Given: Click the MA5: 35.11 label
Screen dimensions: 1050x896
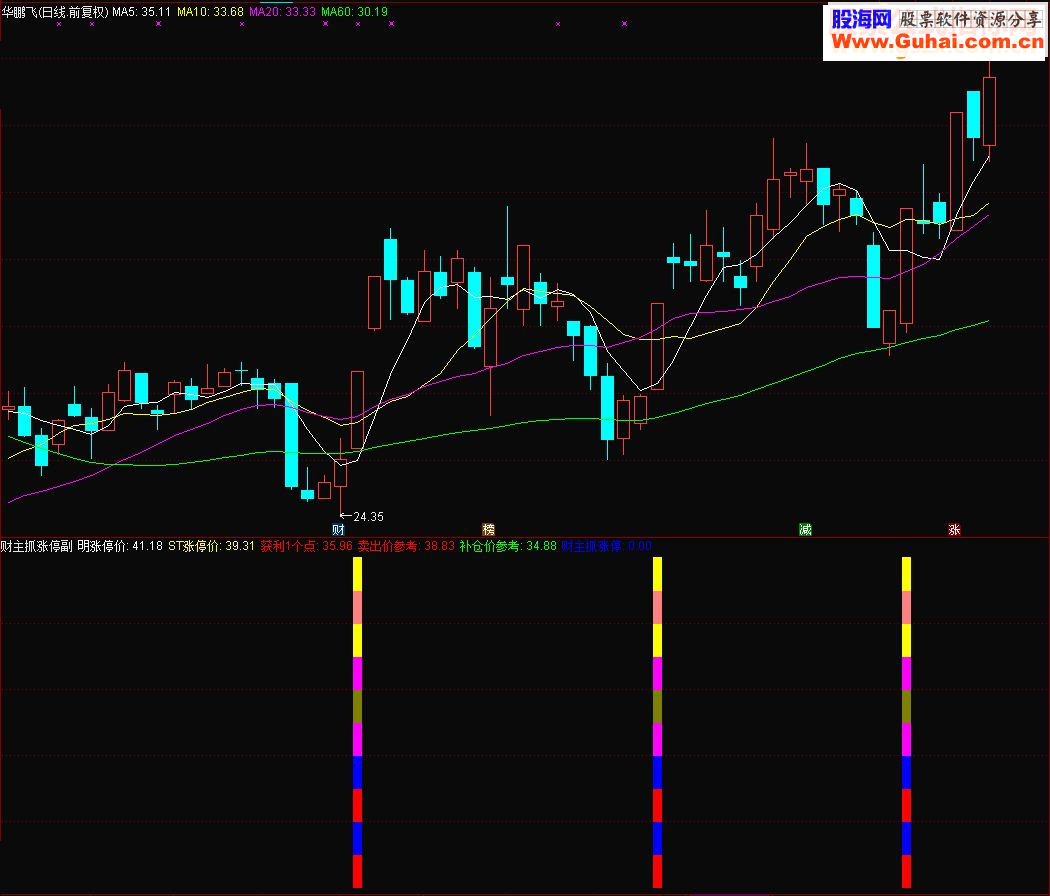Looking at the screenshot, I should tap(141, 11).
